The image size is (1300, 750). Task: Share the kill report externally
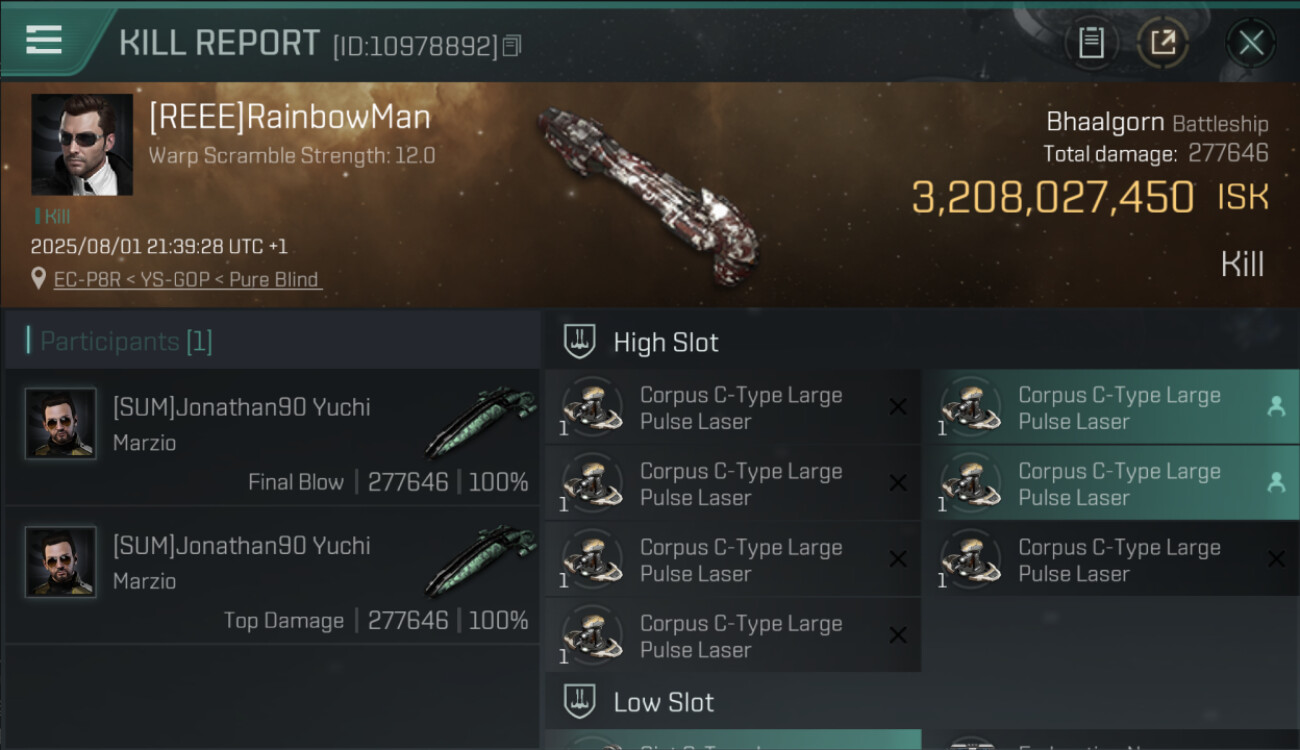[1162, 43]
